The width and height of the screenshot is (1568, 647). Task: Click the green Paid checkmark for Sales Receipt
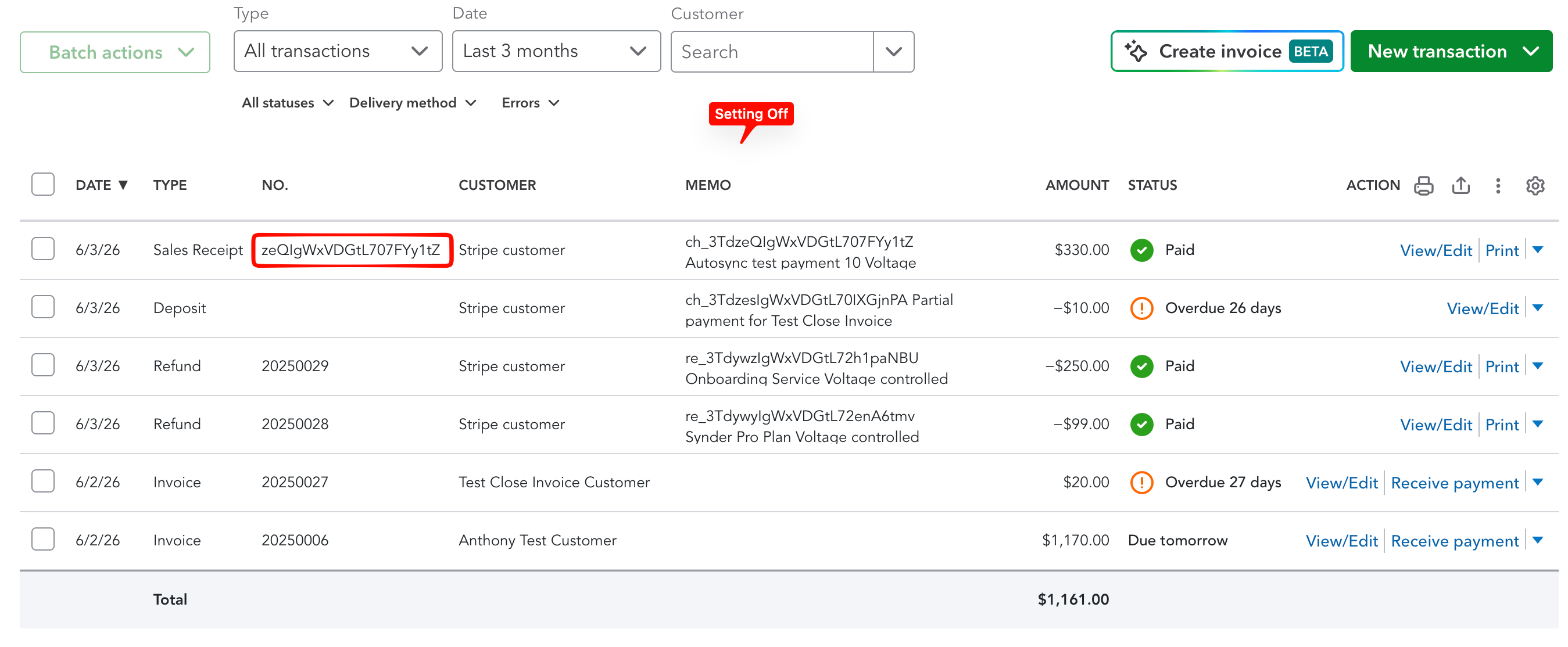(x=1142, y=250)
